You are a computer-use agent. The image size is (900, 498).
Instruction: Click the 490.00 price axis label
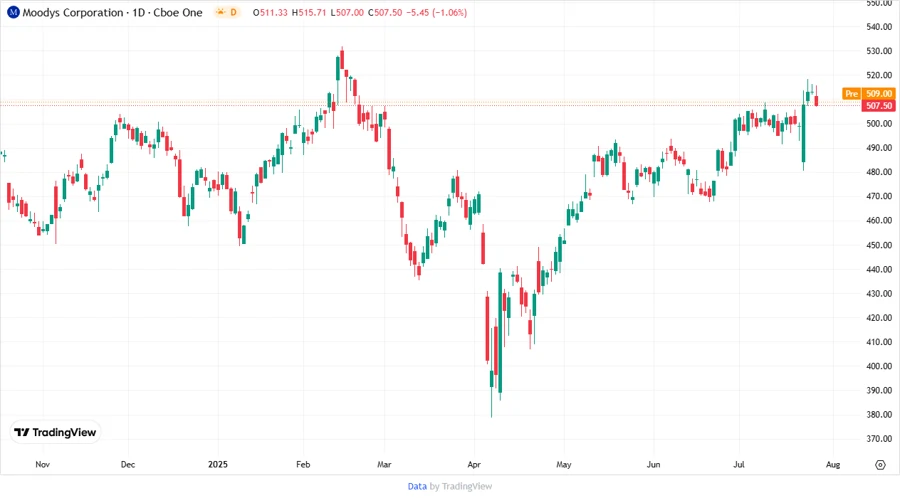[x=879, y=147]
